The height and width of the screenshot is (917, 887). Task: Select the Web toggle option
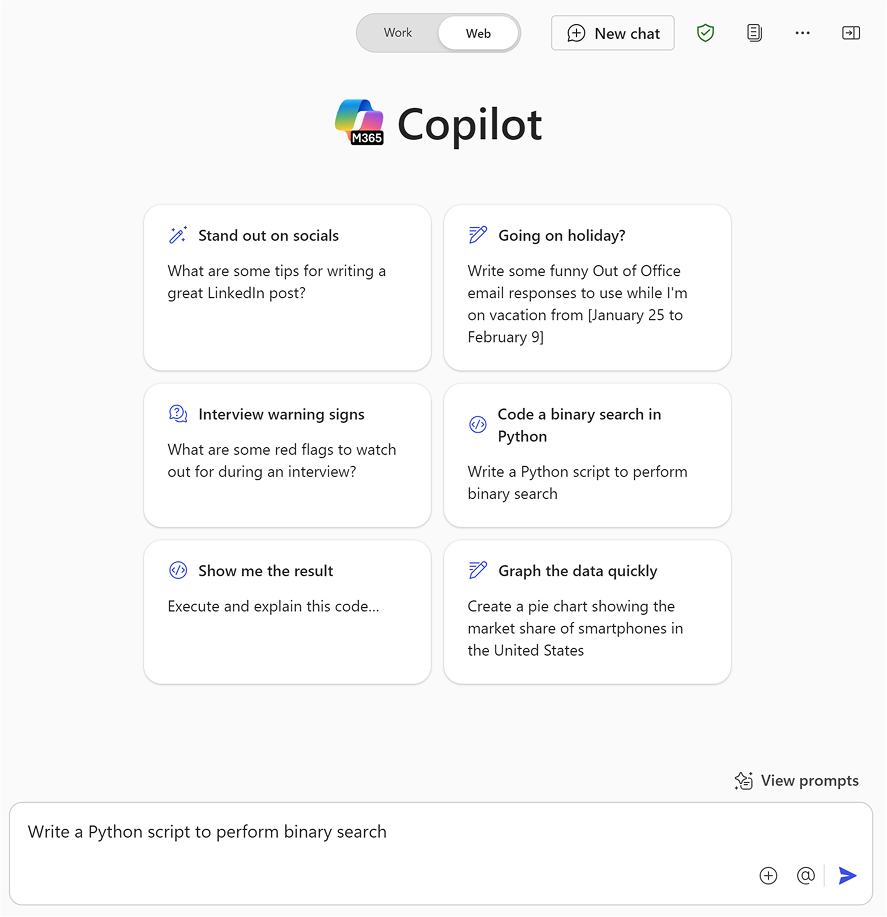478,33
